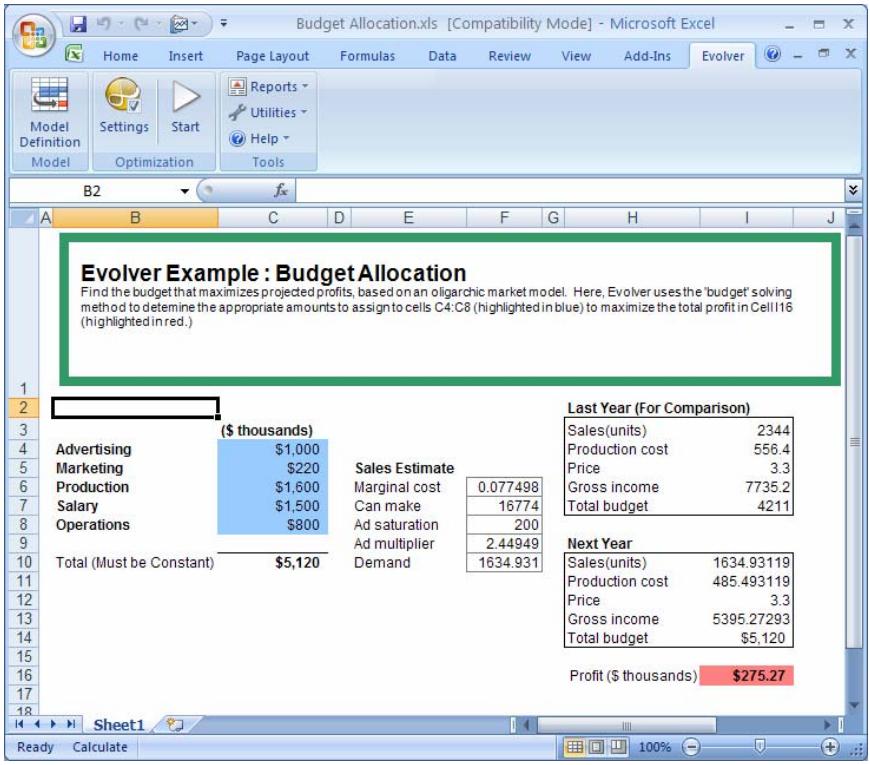Viewport: 870px width, 765px height.
Task: Open the Evolver Model Definition dialog
Action: (x=49, y=112)
